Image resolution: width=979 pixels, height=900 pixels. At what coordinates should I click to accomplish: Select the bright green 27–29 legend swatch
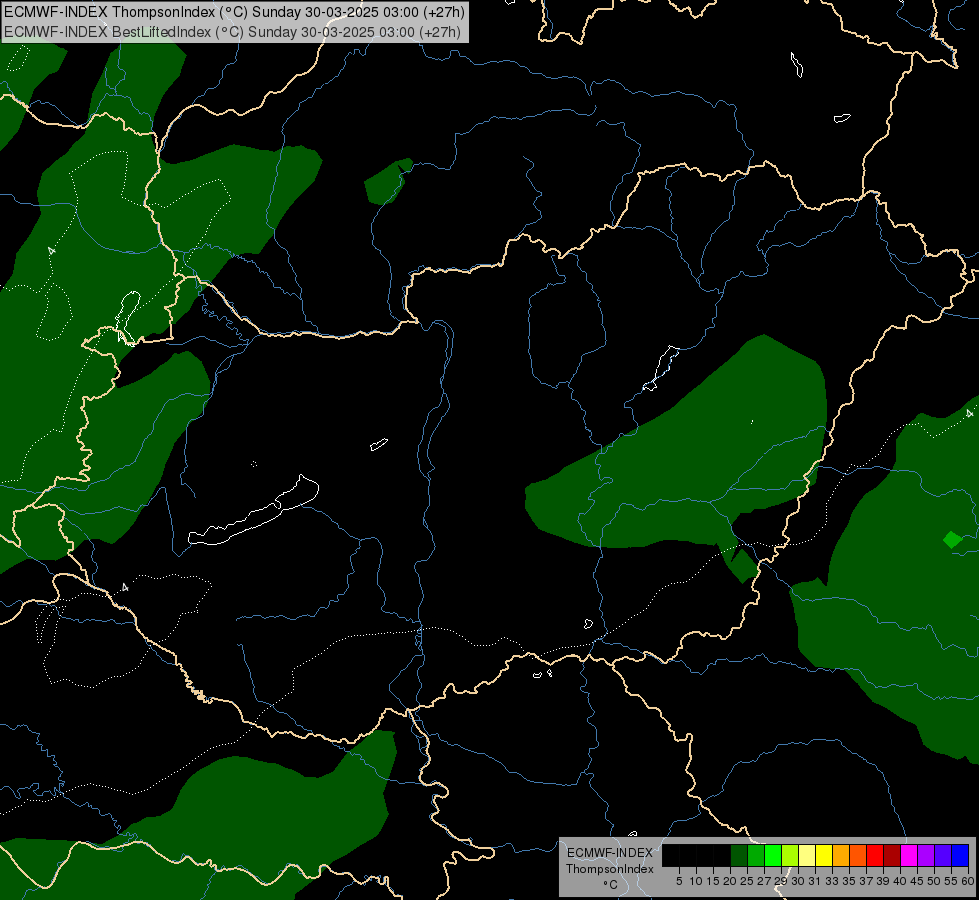pos(773,855)
